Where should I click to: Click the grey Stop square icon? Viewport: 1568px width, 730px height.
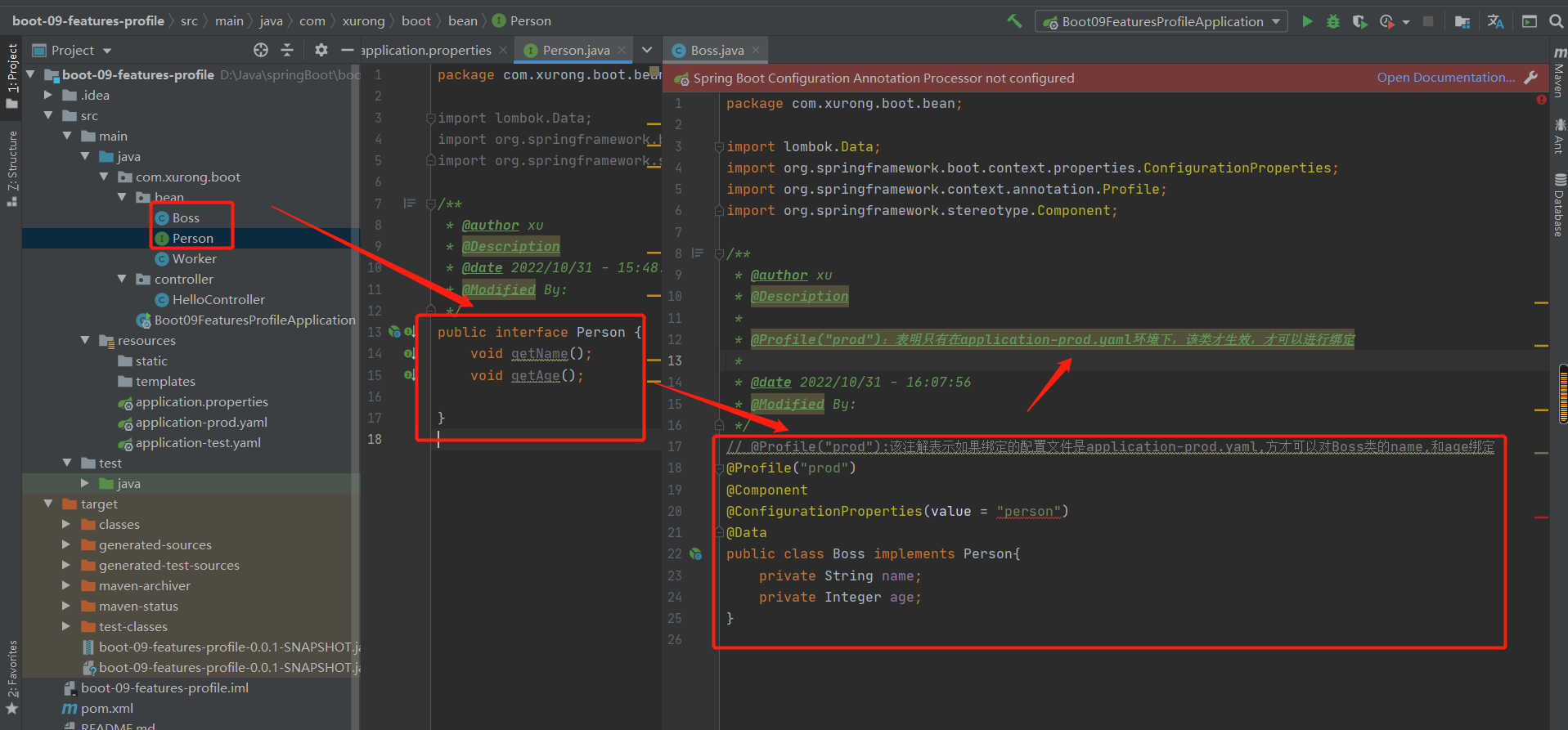coord(1428,21)
